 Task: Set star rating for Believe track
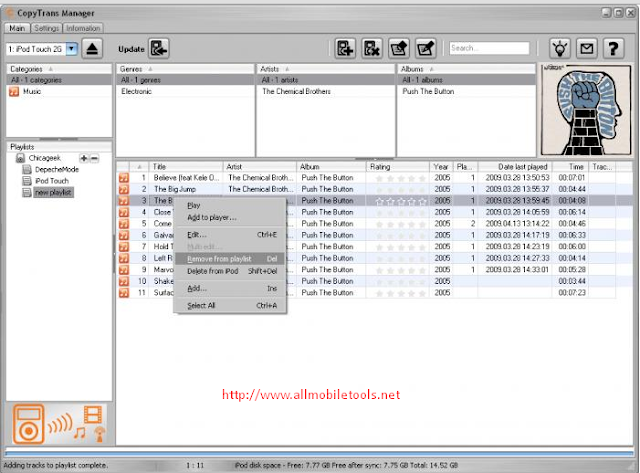point(400,178)
